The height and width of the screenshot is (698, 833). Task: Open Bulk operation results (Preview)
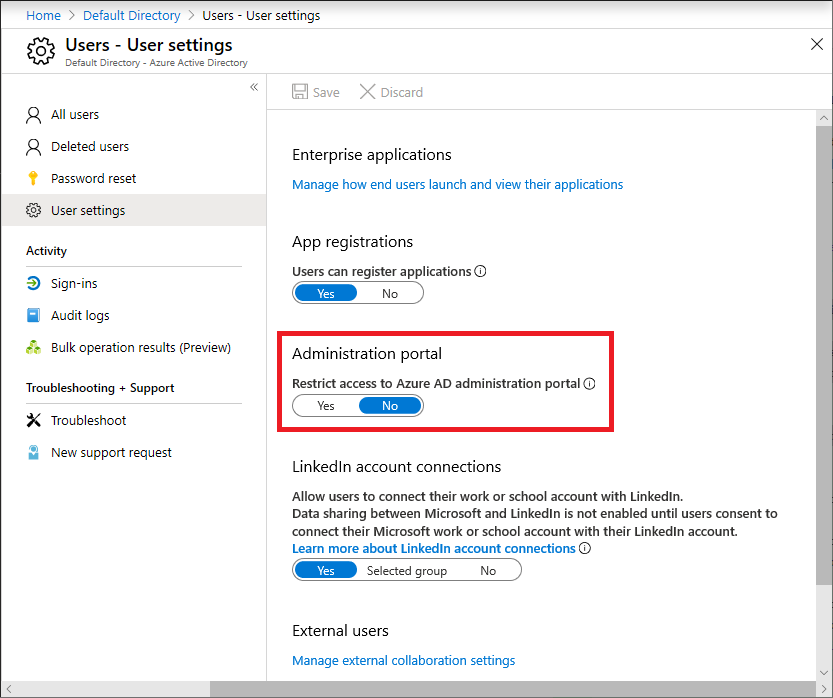[134, 347]
